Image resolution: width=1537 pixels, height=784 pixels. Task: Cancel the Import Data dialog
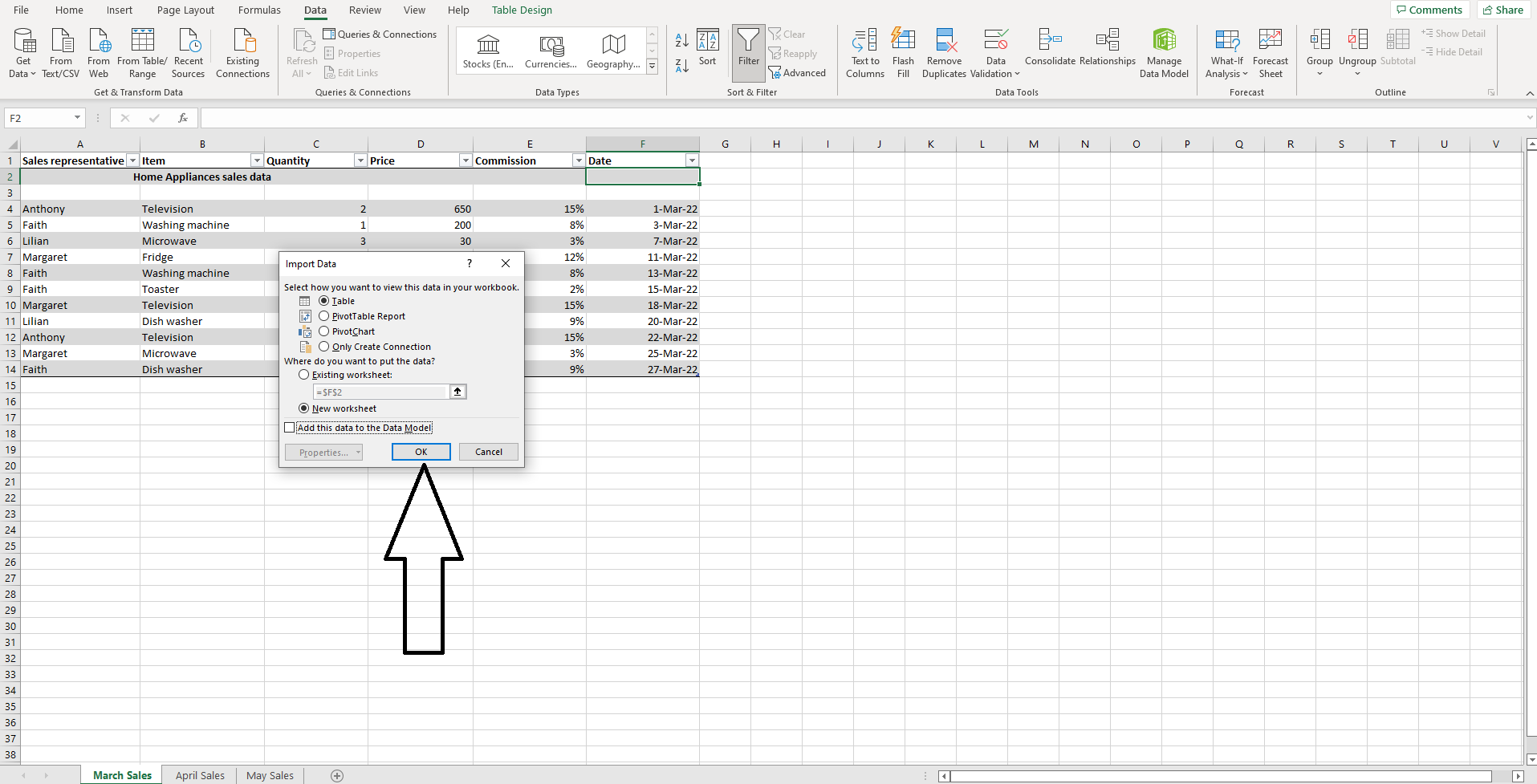(487, 451)
